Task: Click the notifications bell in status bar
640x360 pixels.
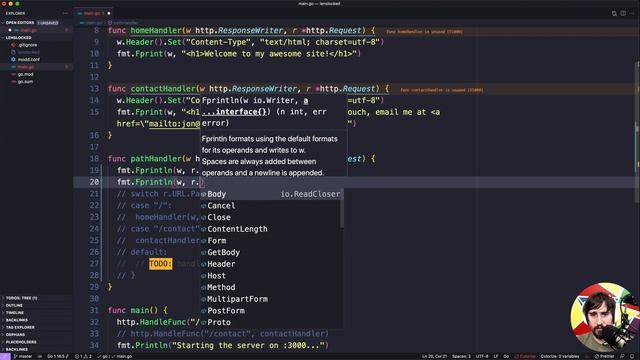Action: [x=632, y=356]
